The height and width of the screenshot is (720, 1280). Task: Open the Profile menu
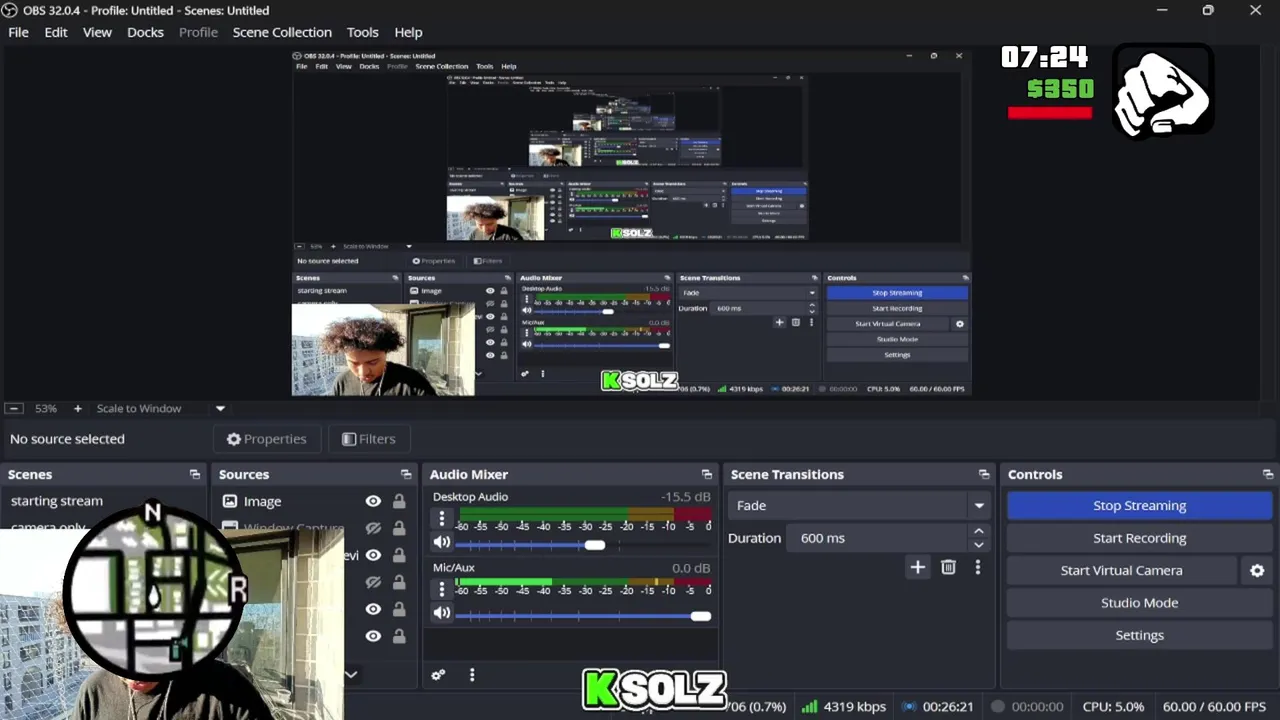(198, 32)
